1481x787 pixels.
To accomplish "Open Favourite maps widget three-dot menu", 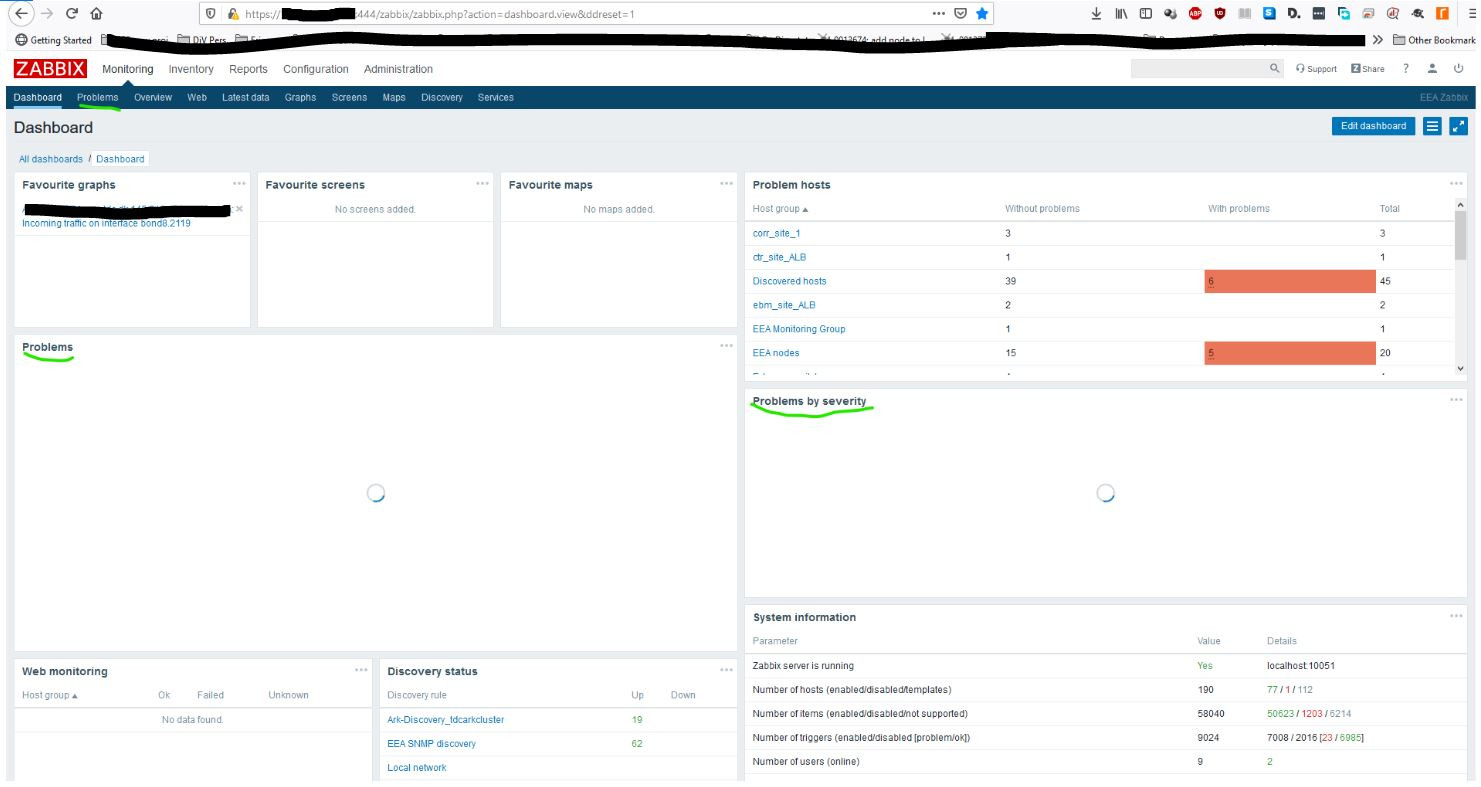I will tap(726, 183).
